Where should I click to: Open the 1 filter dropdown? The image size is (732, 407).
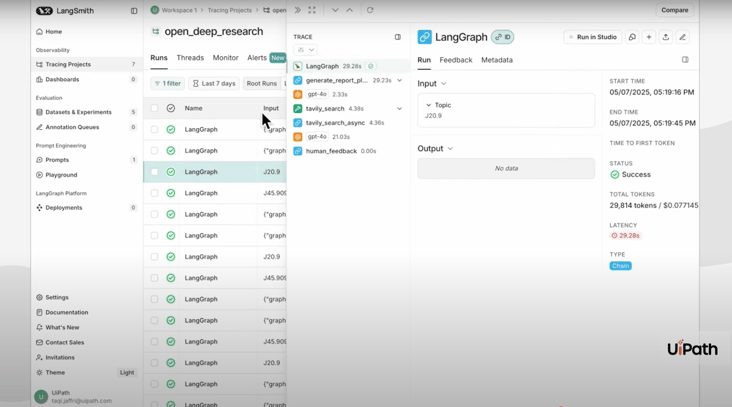point(168,84)
